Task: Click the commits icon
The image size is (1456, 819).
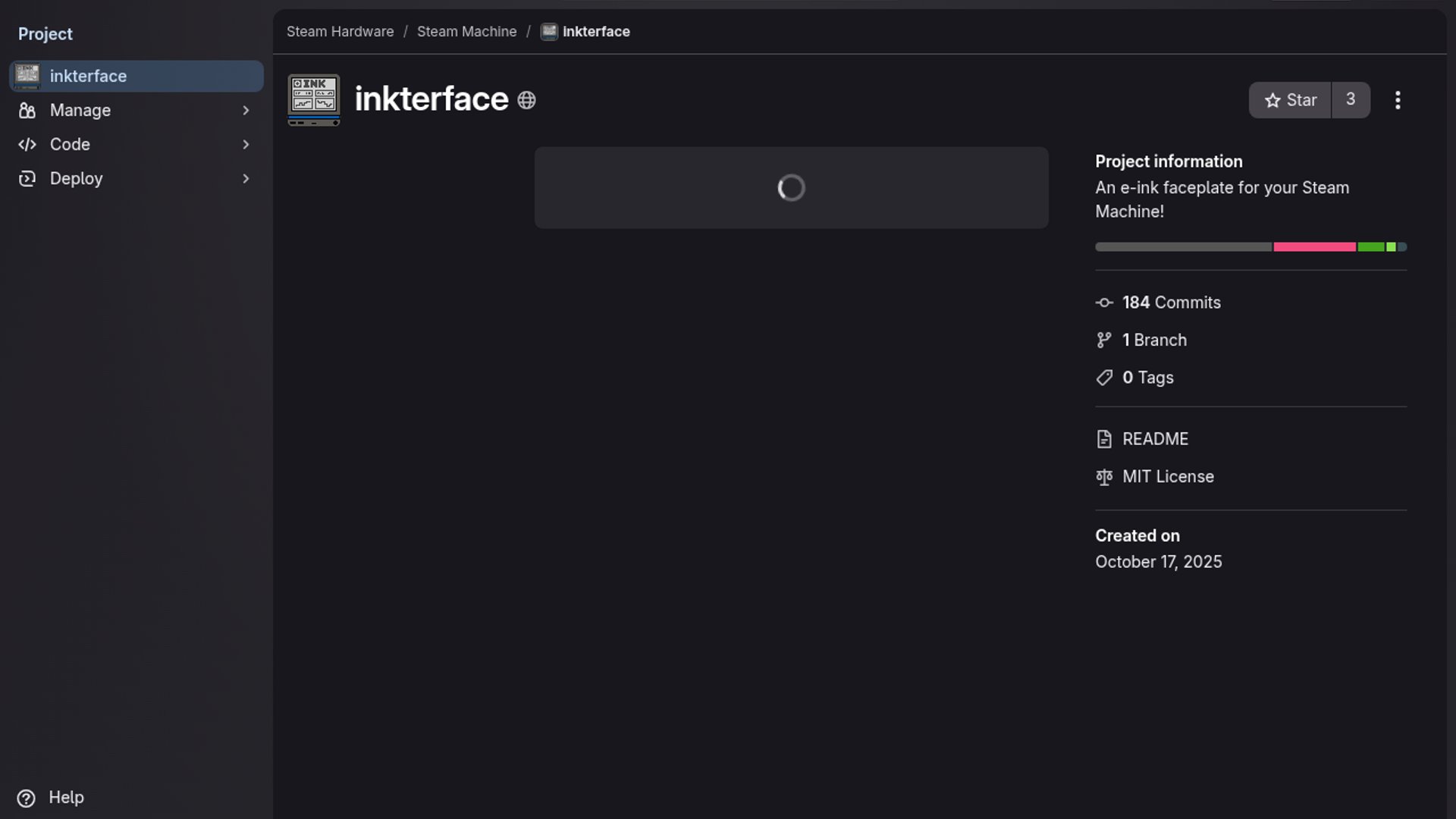Action: point(1104,303)
